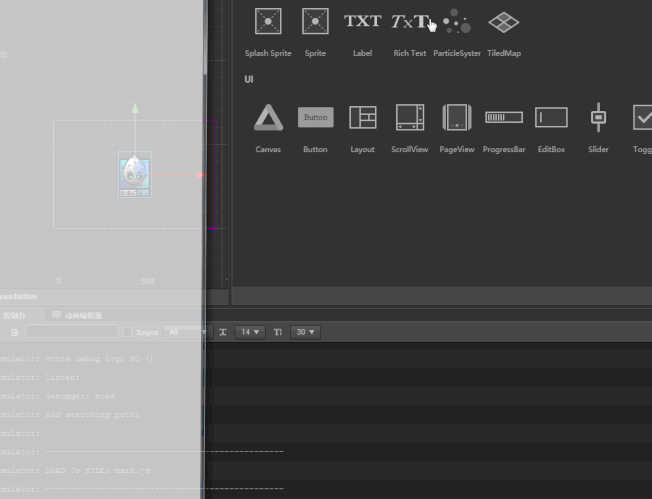Select the Splash Sprite node icon

[268, 21]
